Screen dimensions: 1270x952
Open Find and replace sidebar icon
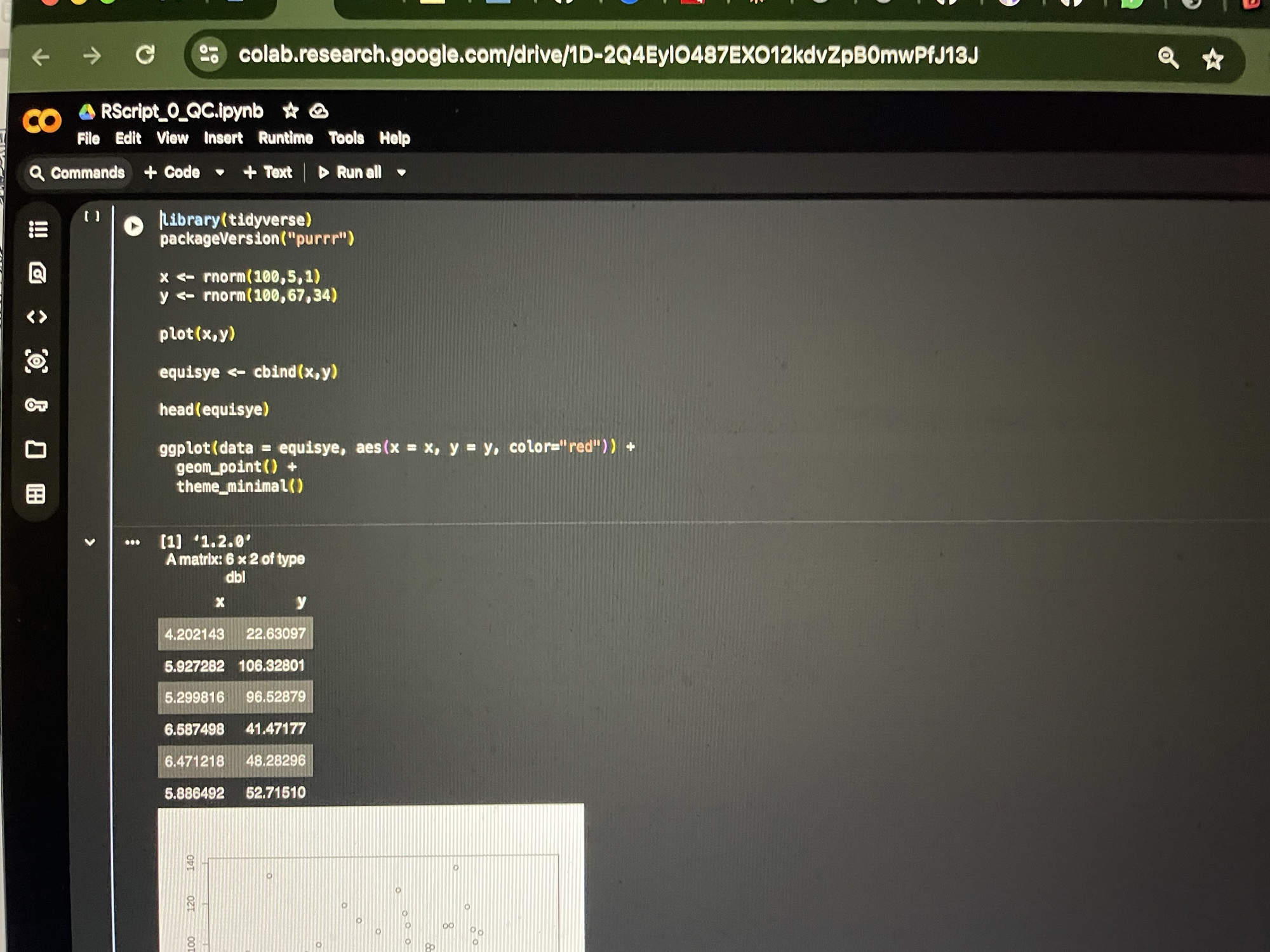(37, 273)
